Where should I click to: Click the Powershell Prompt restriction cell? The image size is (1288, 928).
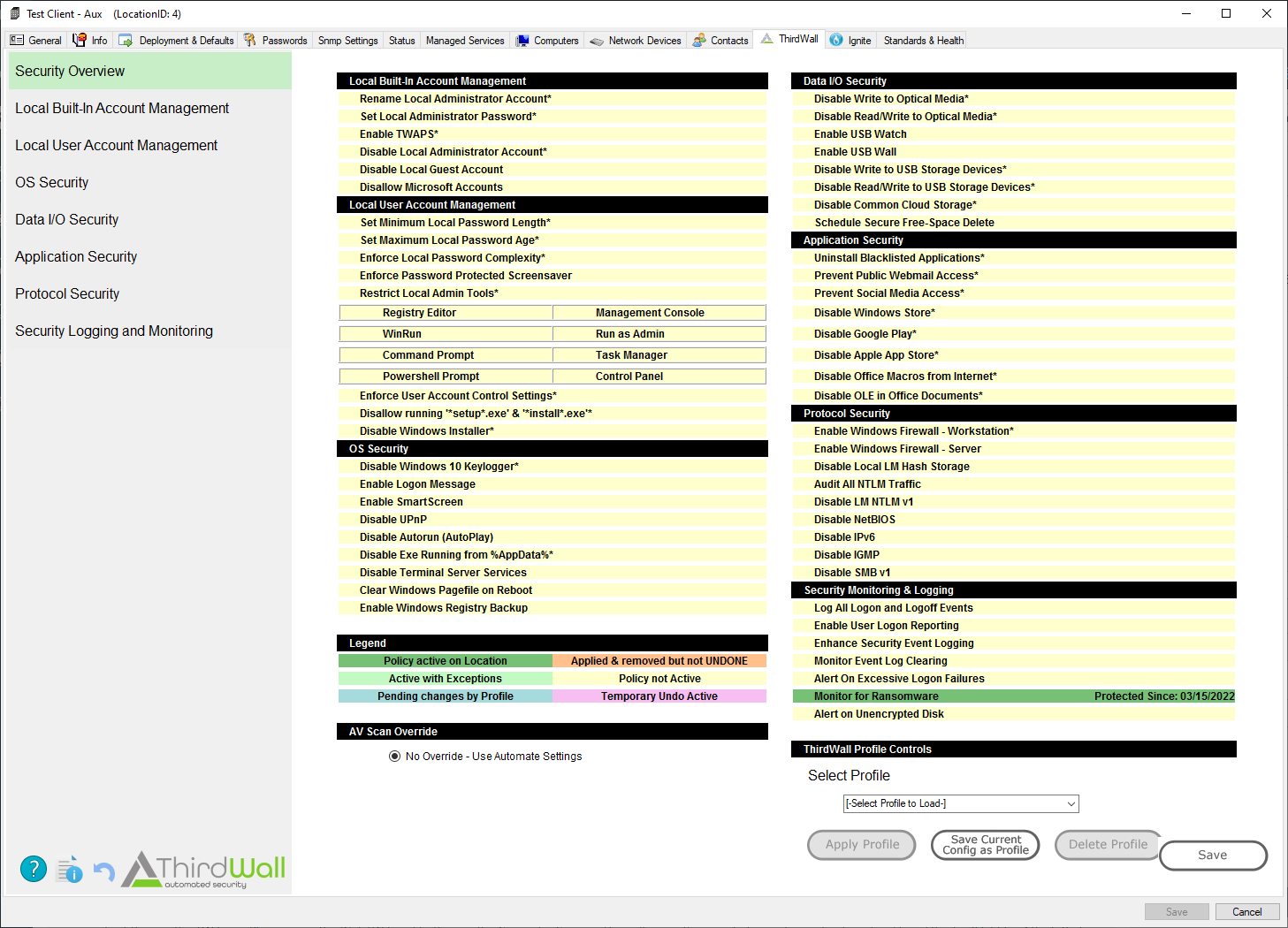(x=446, y=377)
